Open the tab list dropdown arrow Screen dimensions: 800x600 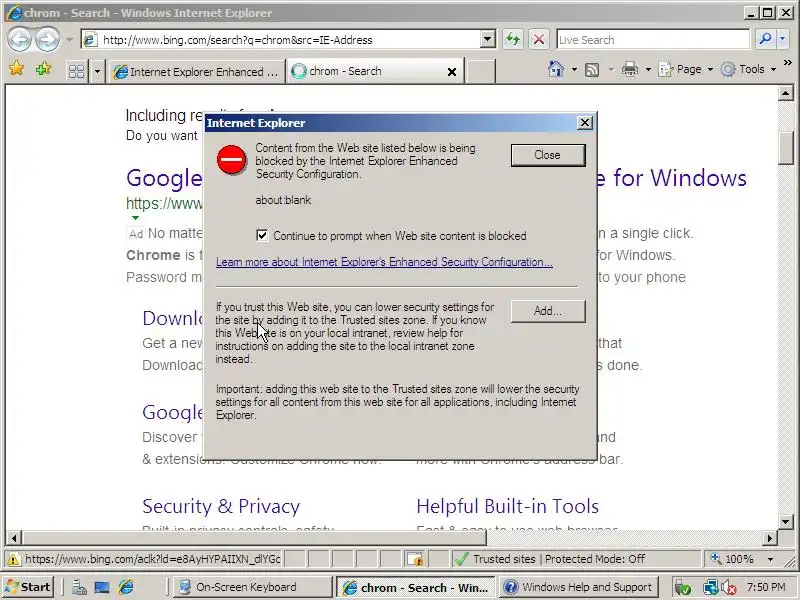coord(97,71)
